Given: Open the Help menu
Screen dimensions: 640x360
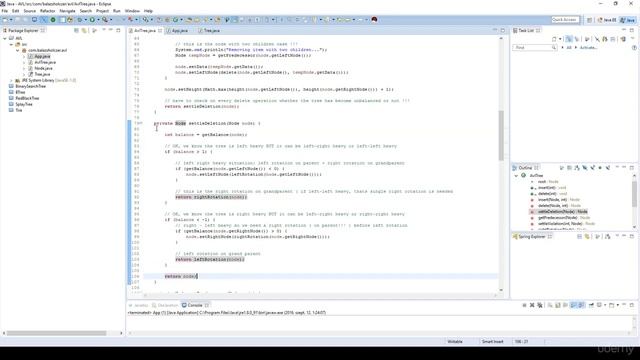Looking at the screenshot, I should click(x=148, y=11).
